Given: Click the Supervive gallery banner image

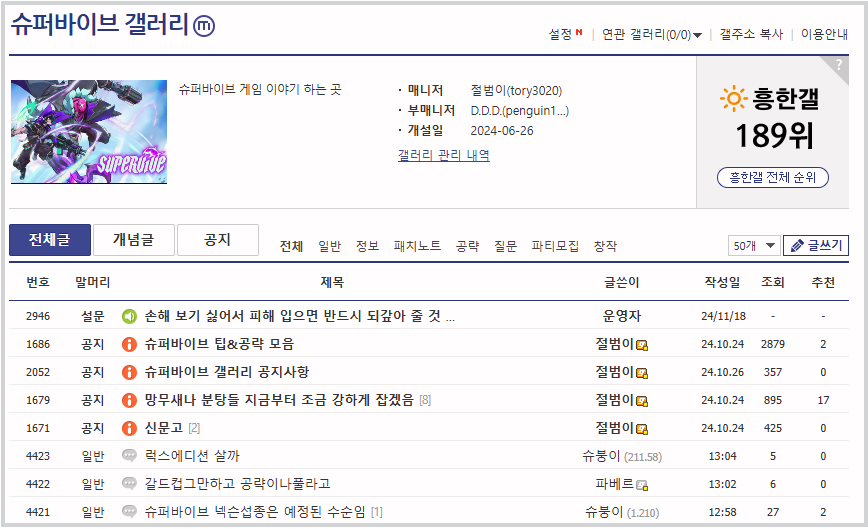Looking at the screenshot, I should [x=89, y=132].
